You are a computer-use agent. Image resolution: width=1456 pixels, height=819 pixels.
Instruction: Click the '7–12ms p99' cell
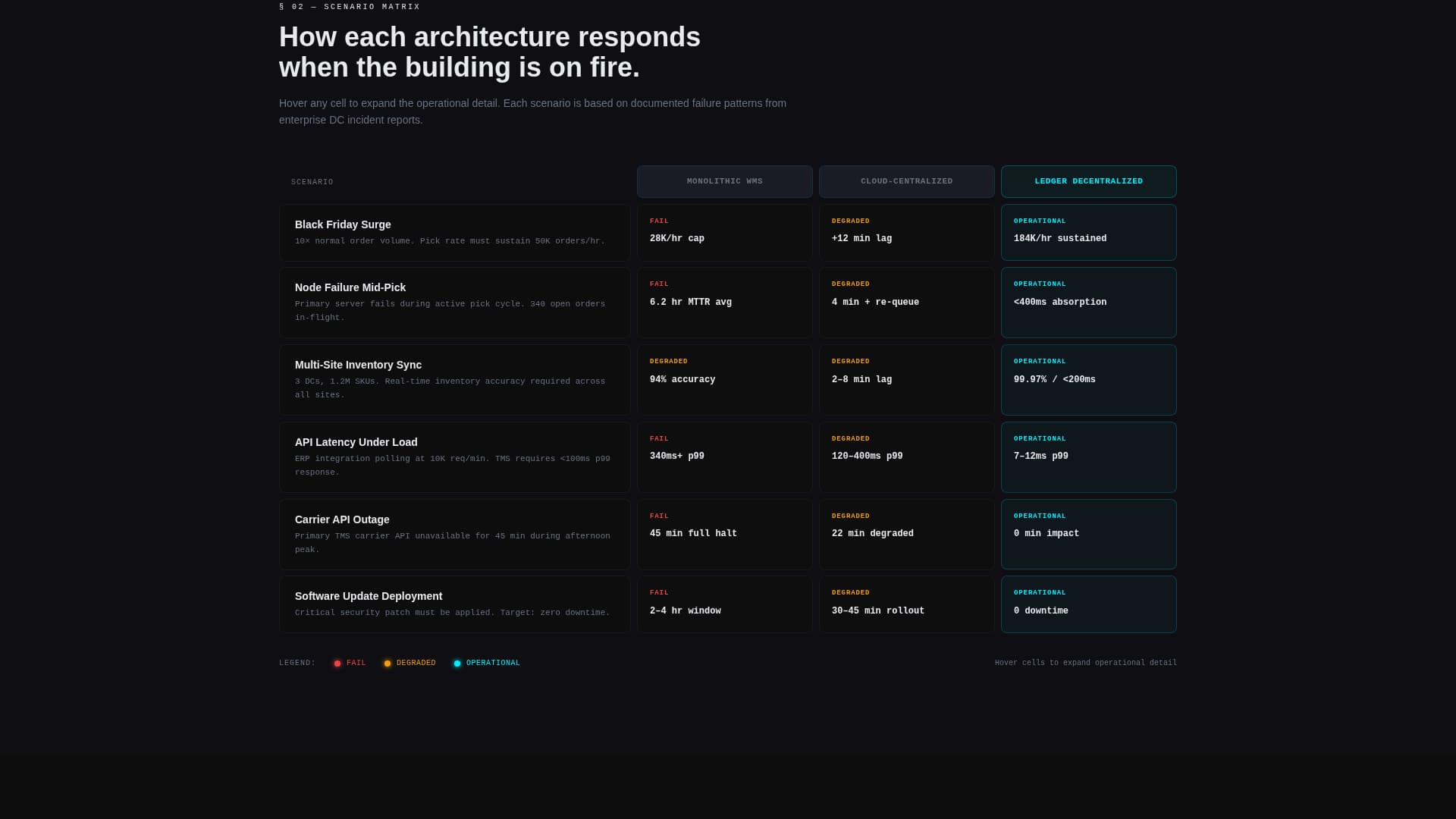(x=1088, y=457)
